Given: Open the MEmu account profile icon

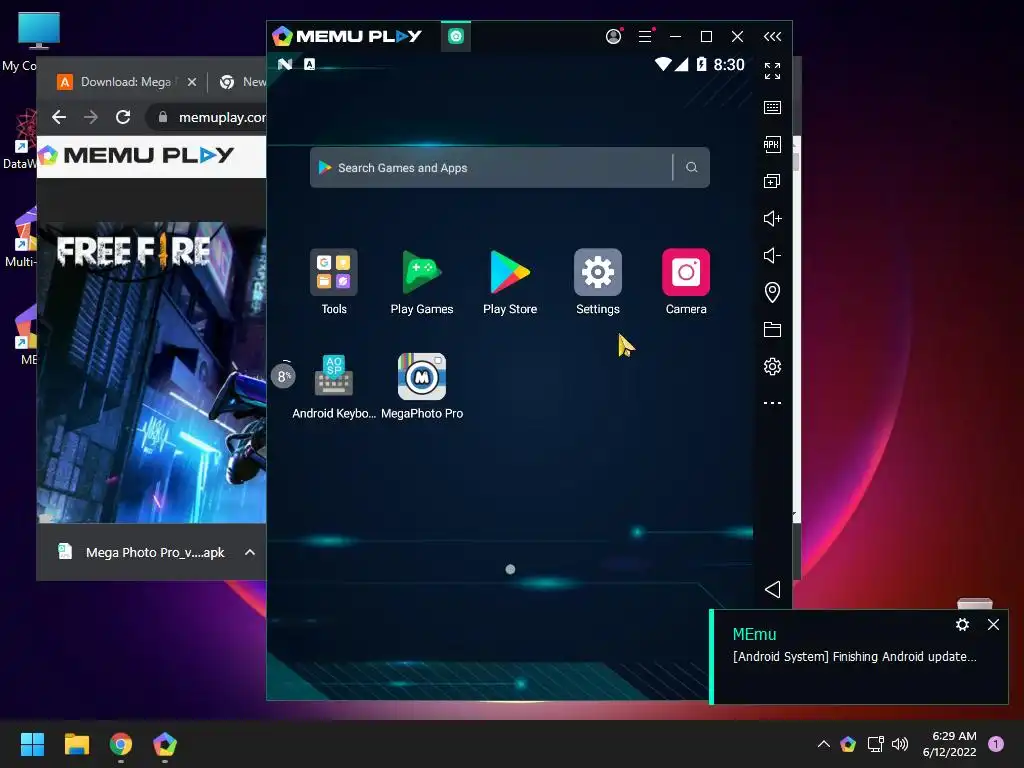Looking at the screenshot, I should (613, 37).
